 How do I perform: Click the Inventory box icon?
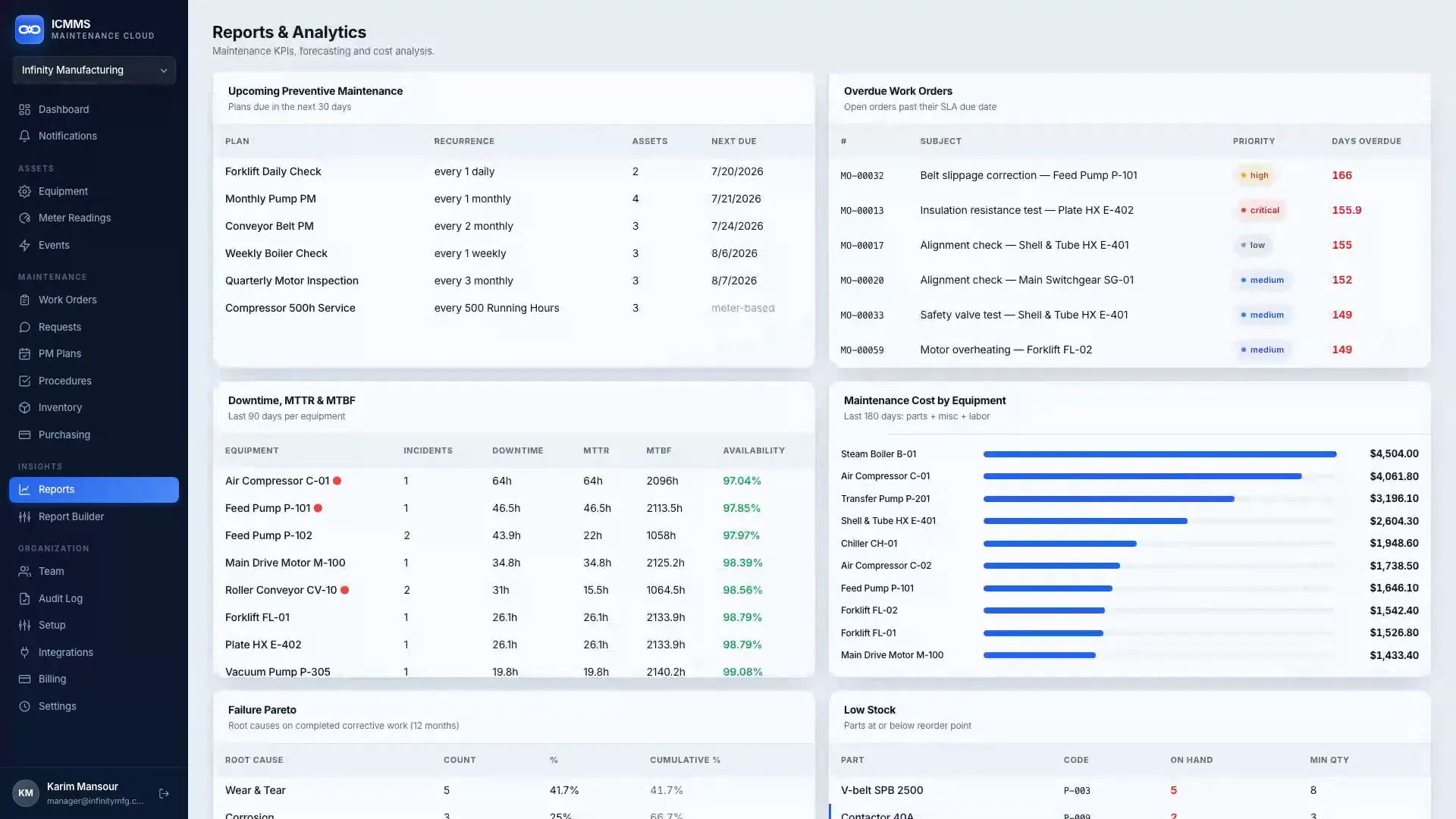pyautogui.click(x=24, y=407)
